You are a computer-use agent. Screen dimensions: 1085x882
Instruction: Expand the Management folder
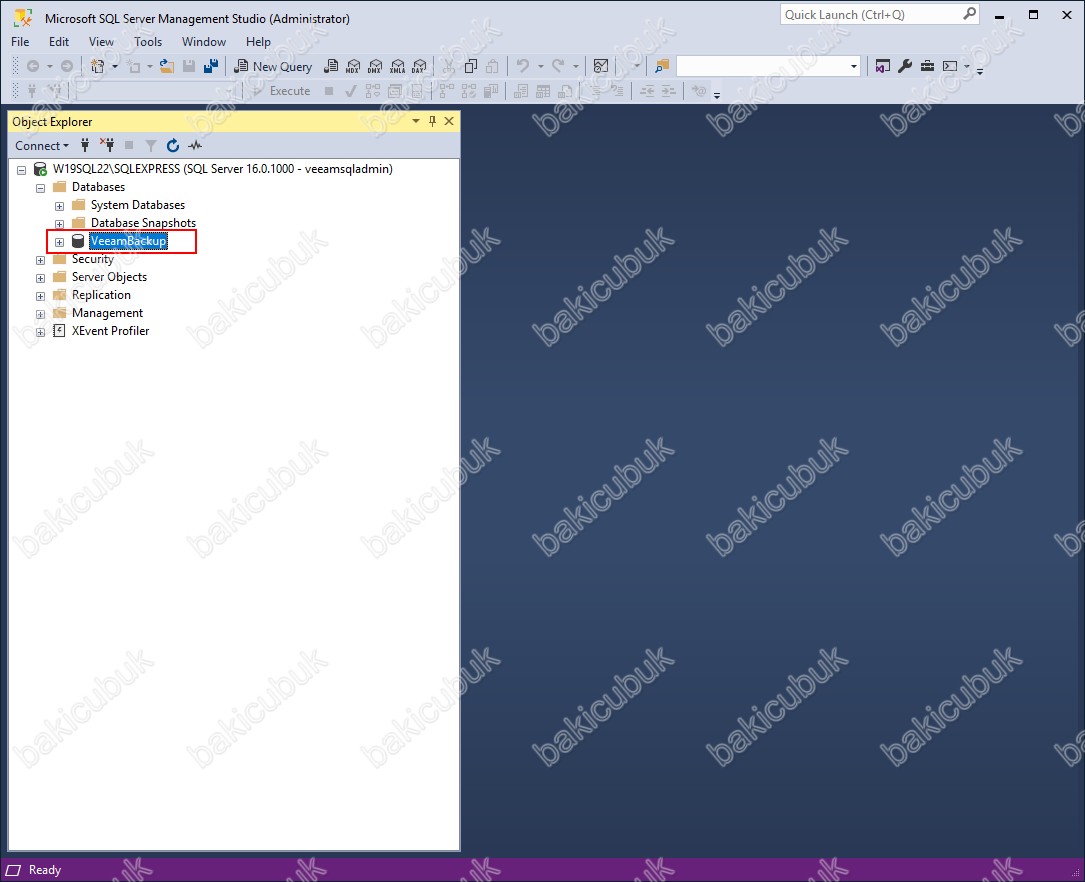(x=40, y=314)
